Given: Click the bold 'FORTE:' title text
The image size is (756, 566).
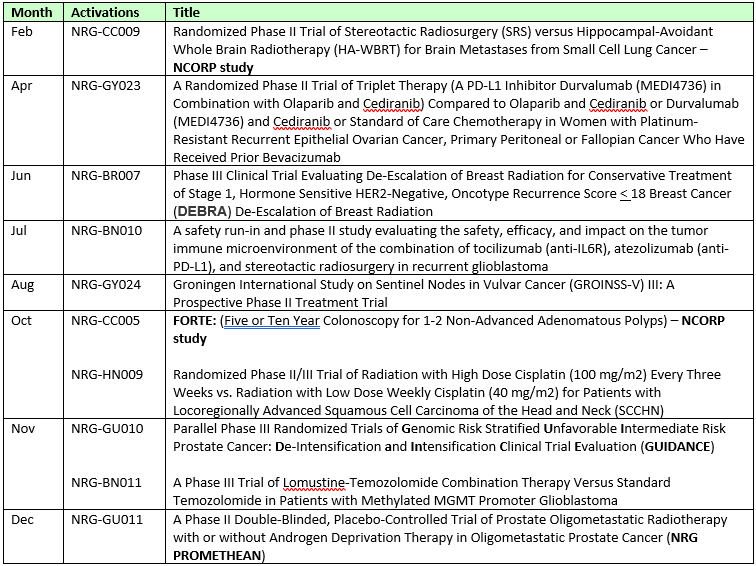Looking at the screenshot, I should pos(195,321).
